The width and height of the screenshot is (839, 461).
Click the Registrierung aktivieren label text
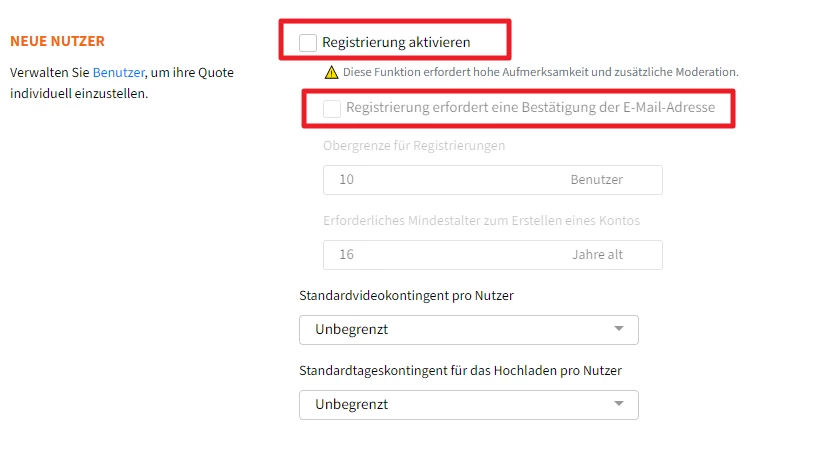click(x=396, y=42)
